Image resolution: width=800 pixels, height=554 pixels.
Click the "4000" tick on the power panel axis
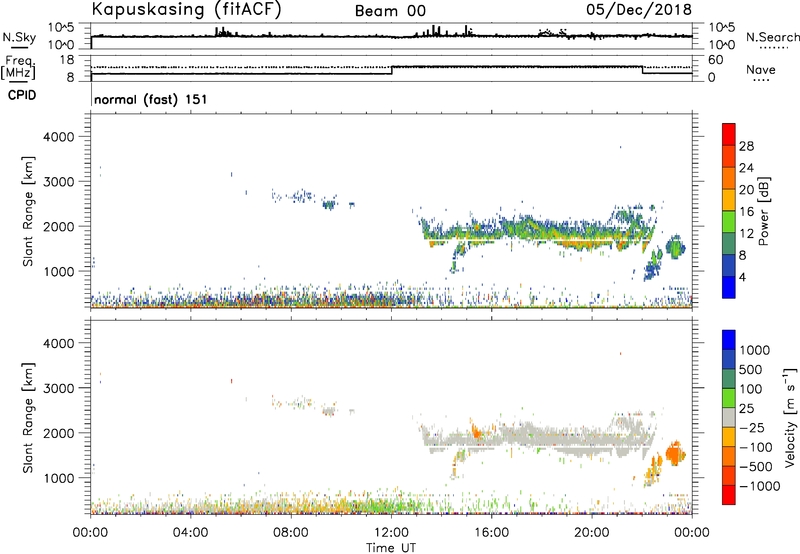(58, 137)
